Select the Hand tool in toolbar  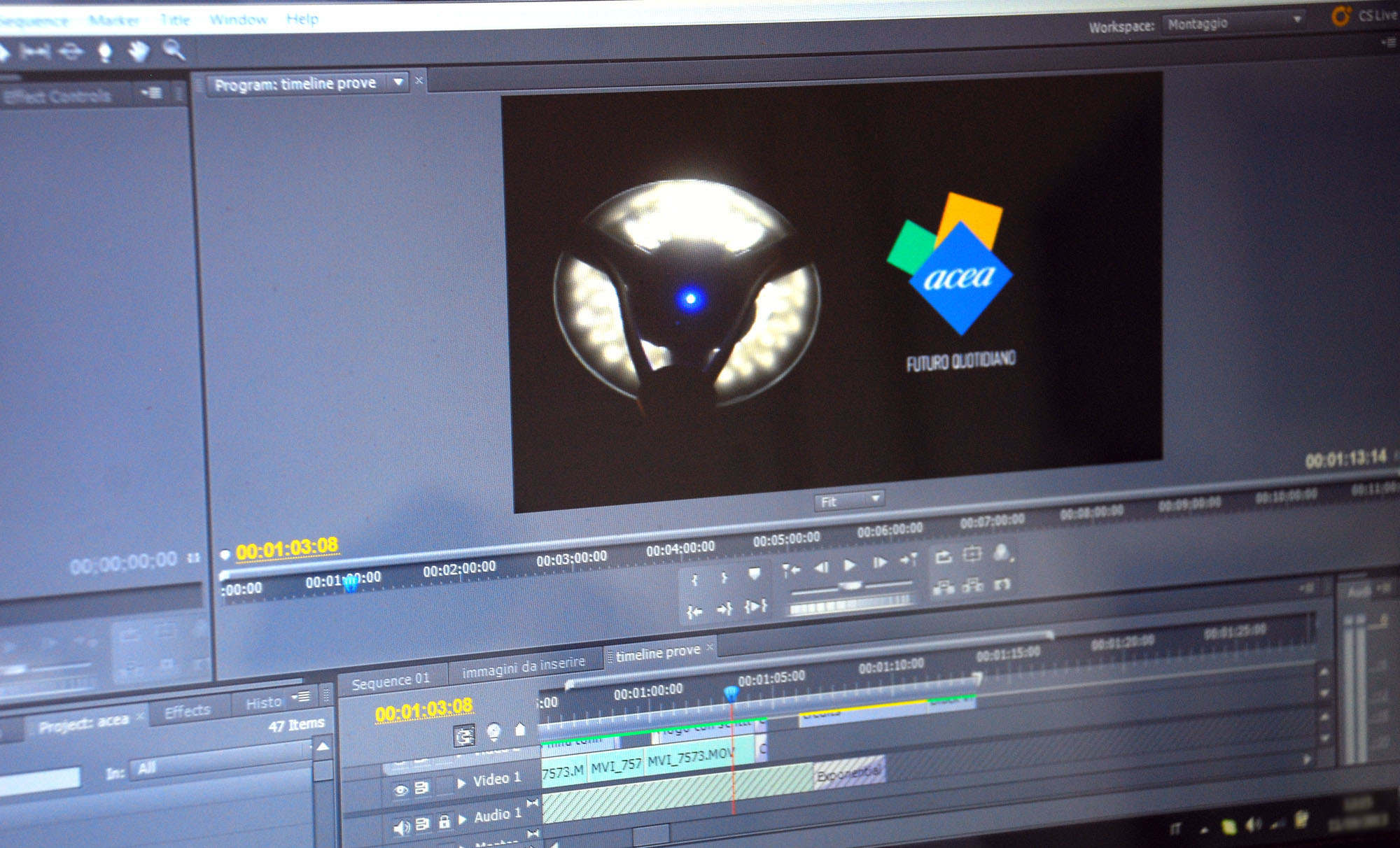click(x=139, y=51)
